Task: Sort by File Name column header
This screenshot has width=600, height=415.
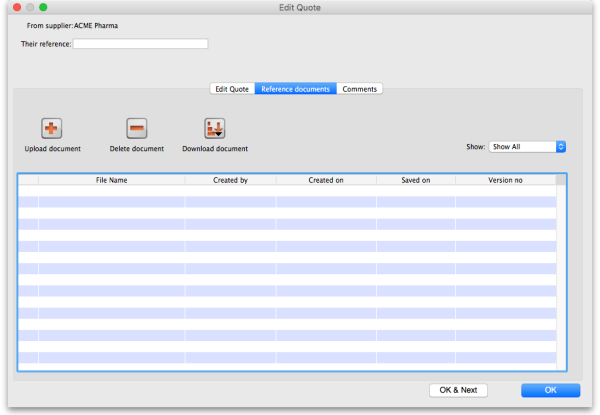Action: (x=111, y=180)
